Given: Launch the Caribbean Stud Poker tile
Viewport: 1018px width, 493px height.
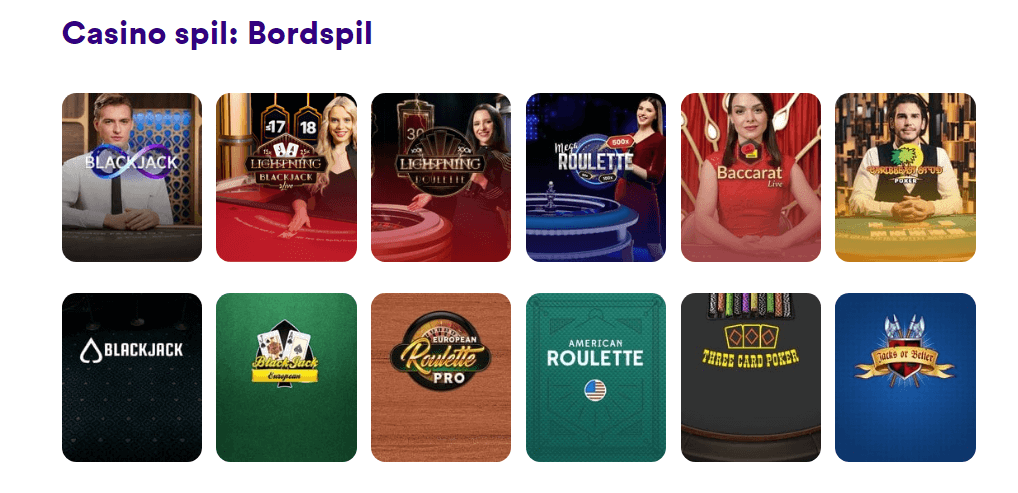Looking at the screenshot, I should [905, 177].
